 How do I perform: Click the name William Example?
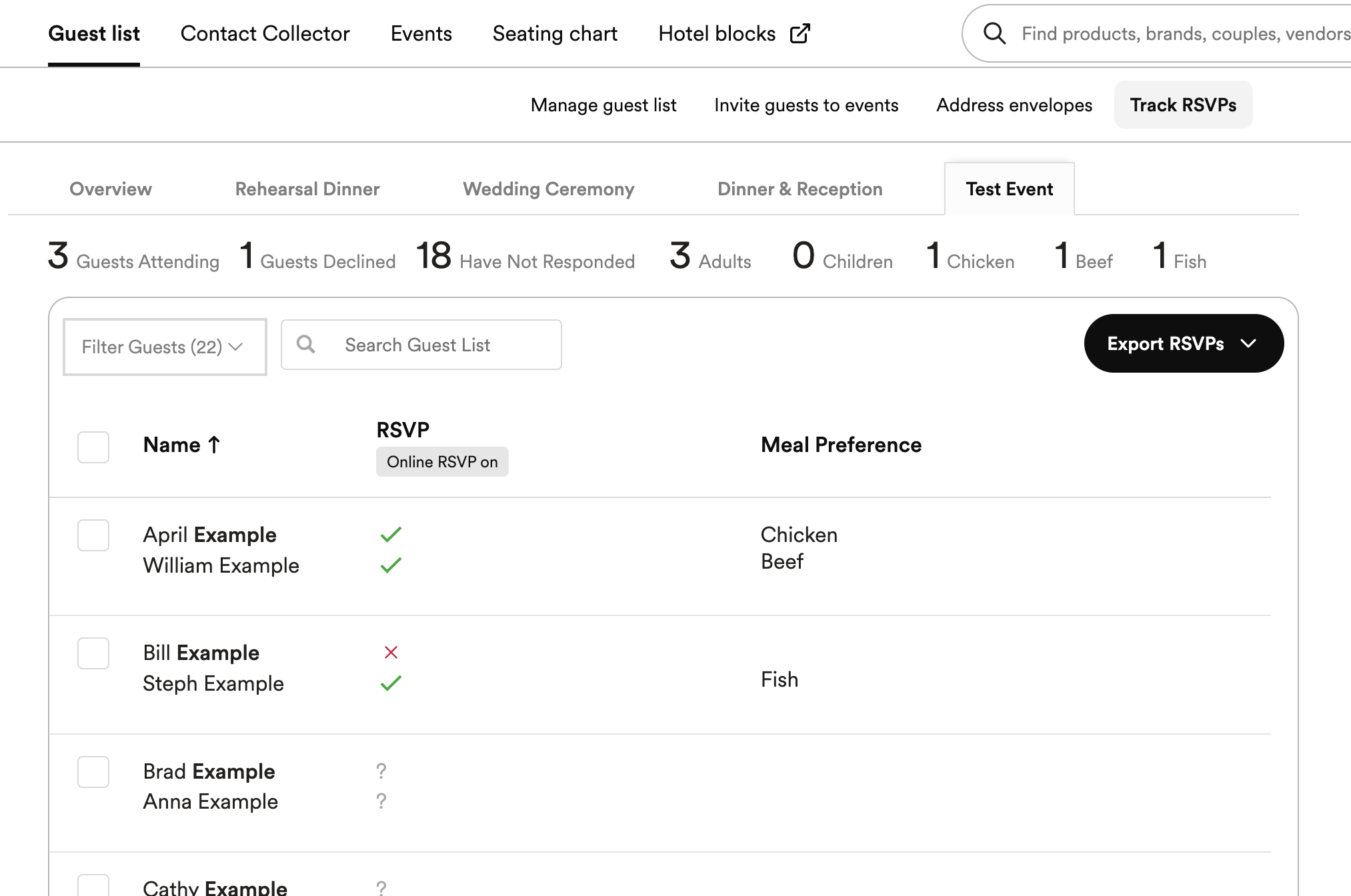point(221,565)
